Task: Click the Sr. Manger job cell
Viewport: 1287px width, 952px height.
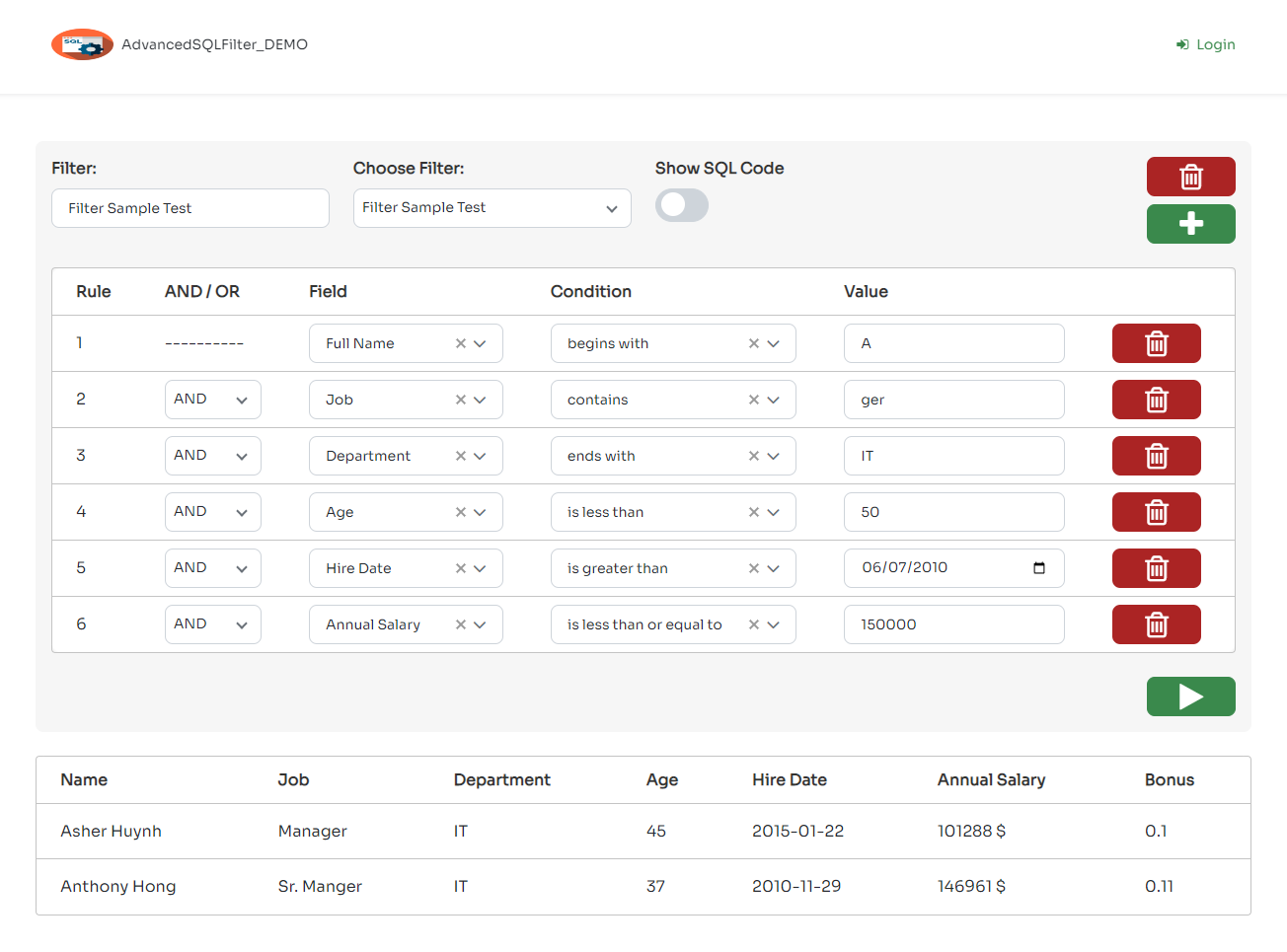Action: coord(320,886)
